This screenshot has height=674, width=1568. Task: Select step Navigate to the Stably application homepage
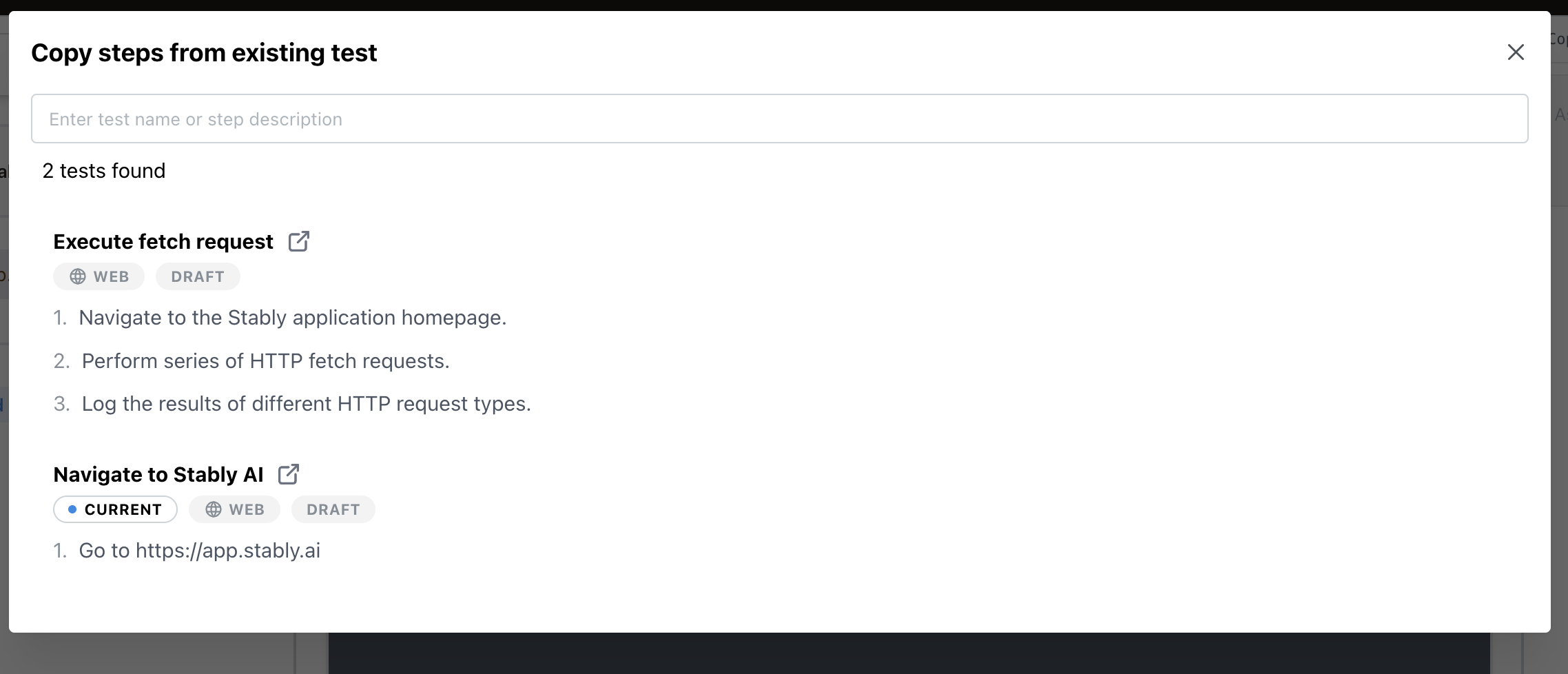[x=292, y=318]
